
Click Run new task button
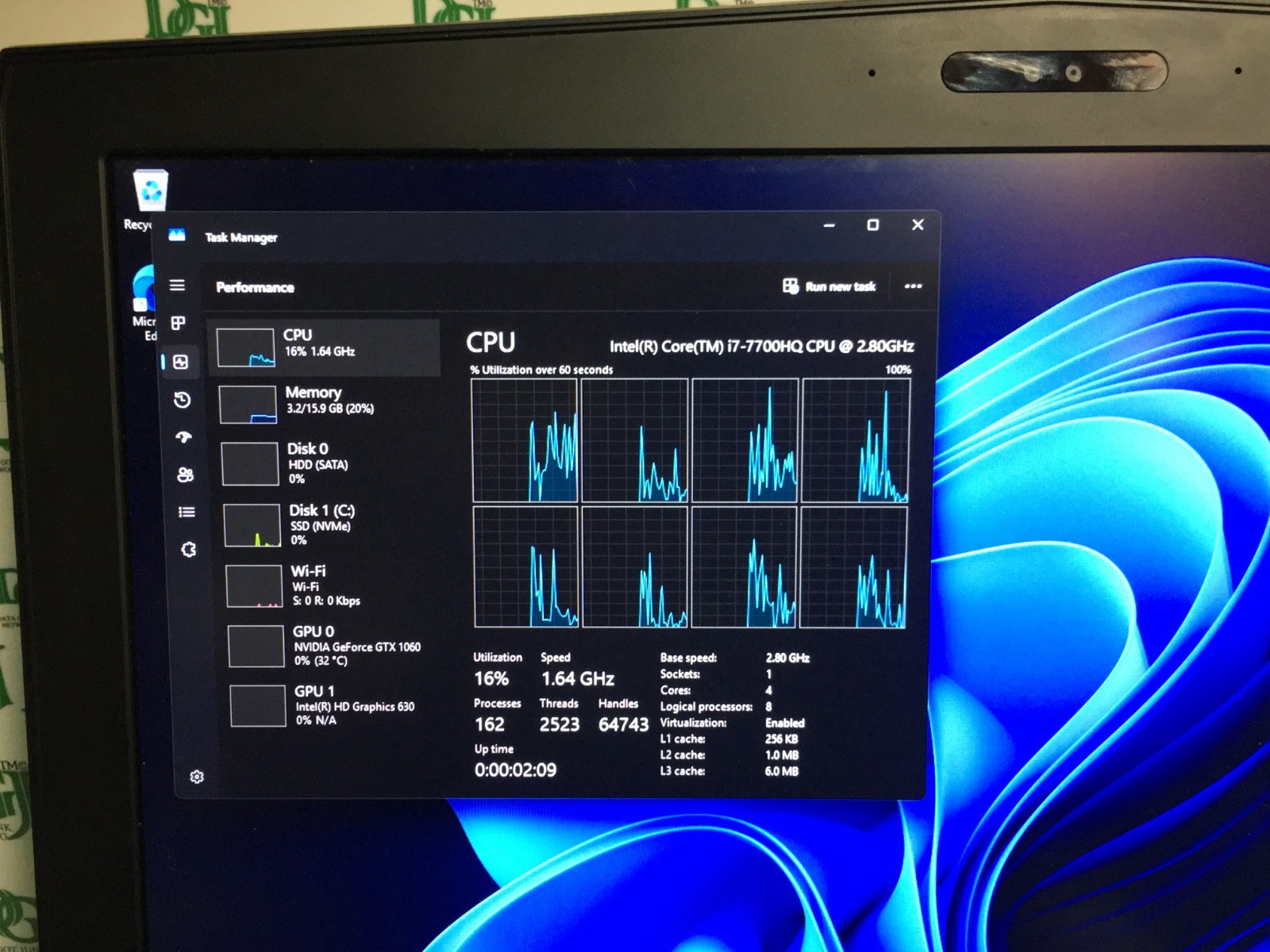[829, 286]
